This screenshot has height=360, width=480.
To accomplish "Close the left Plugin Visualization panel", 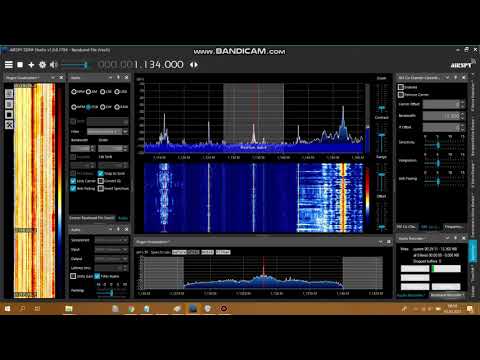I will 61,78.
